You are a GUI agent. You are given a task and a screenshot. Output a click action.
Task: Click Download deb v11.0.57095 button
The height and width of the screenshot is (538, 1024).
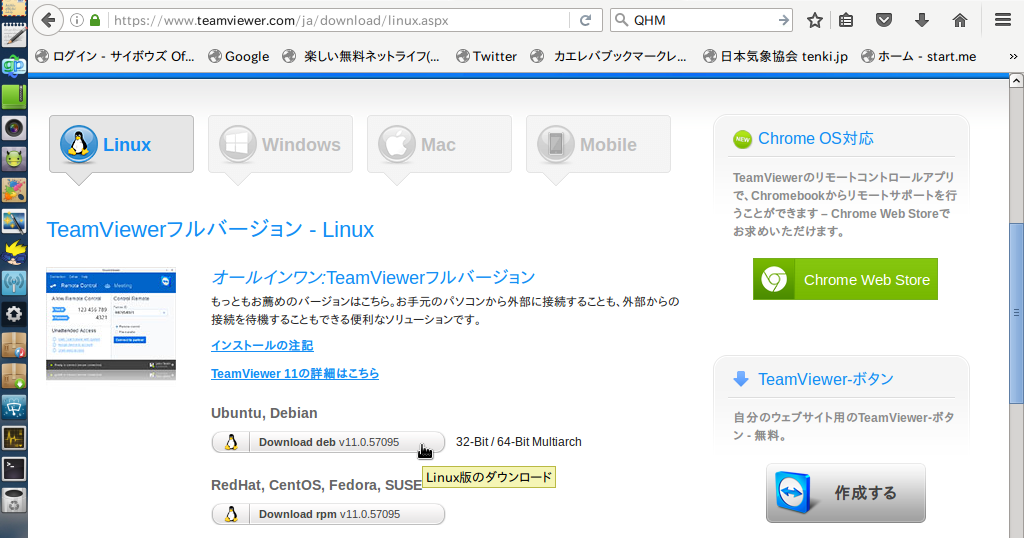328,442
